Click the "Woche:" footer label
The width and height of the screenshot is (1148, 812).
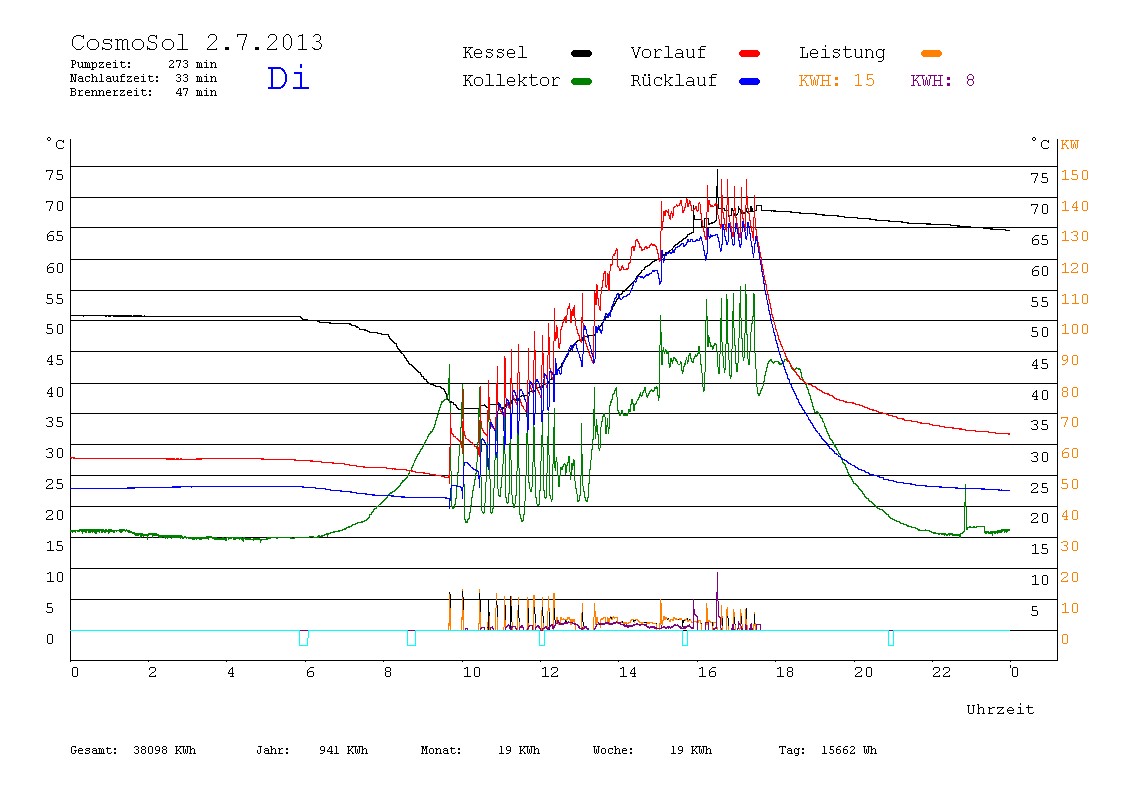point(613,750)
